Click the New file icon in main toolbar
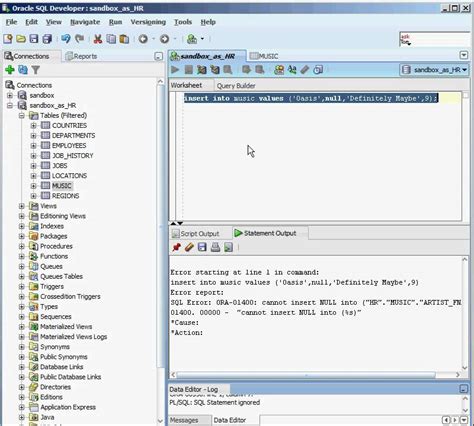The width and height of the screenshot is (474, 426). 8,39
